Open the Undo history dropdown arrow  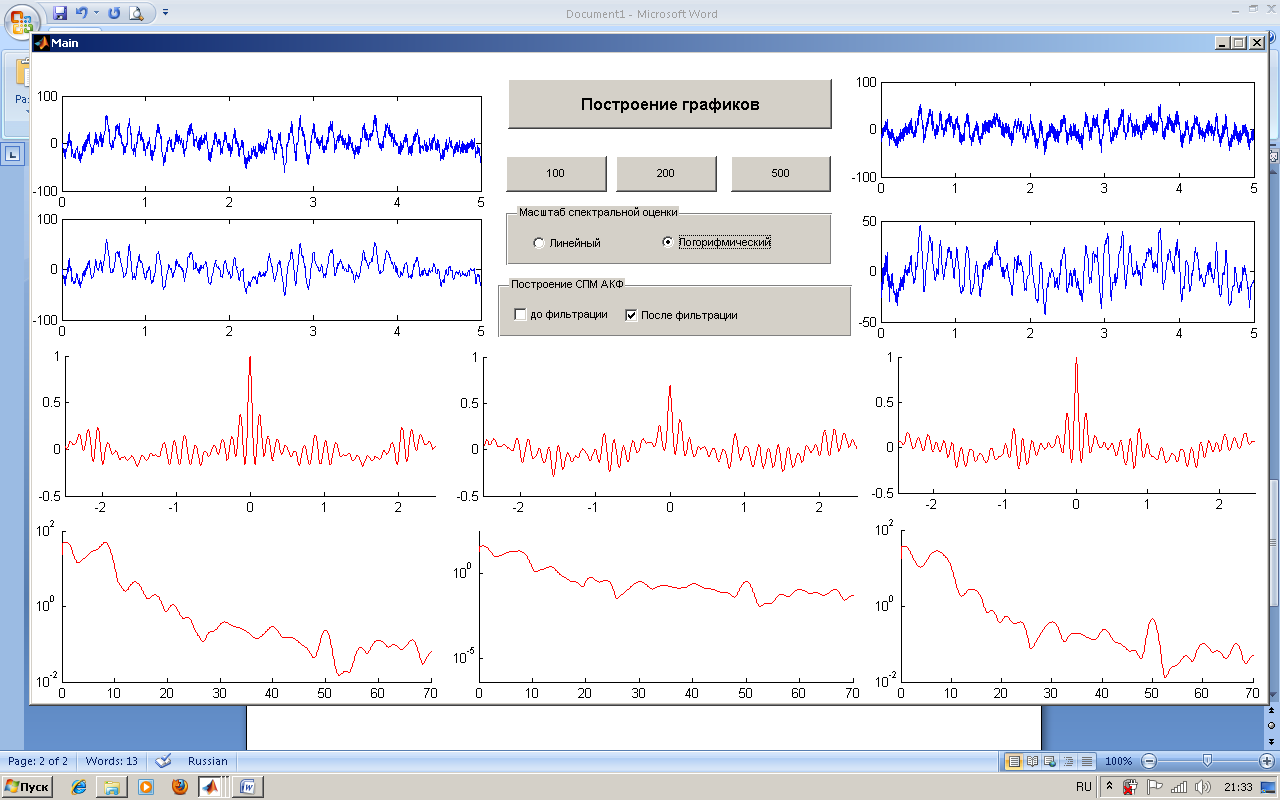96,13
